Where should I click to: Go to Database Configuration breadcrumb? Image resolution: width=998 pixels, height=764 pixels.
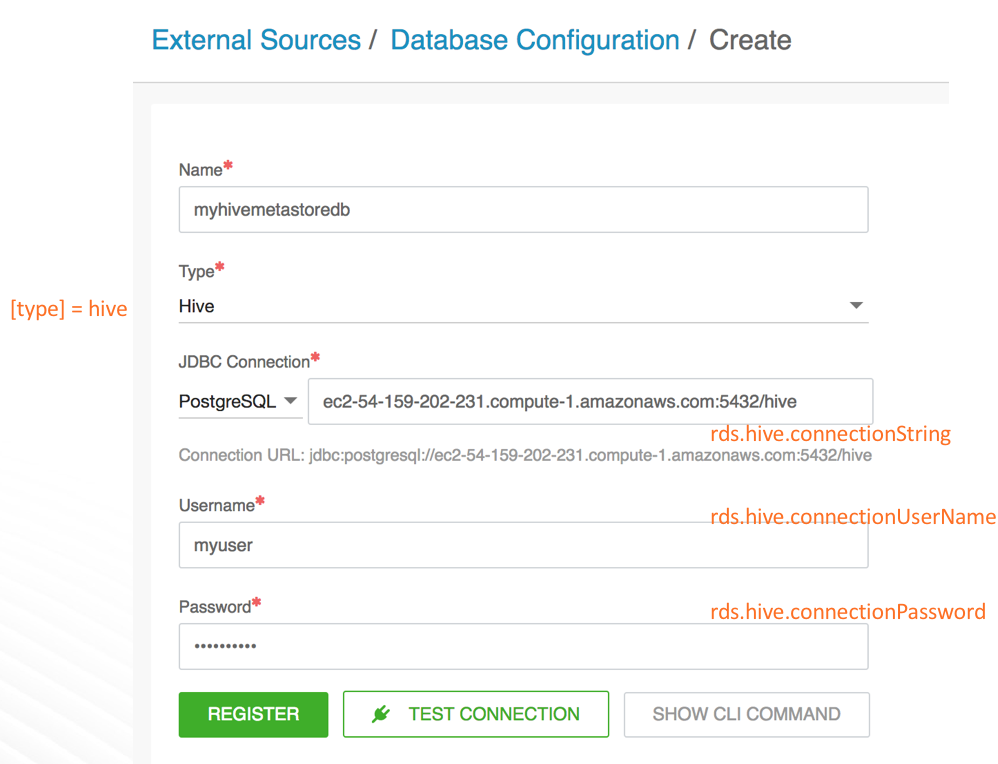pyautogui.click(x=535, y=40)
